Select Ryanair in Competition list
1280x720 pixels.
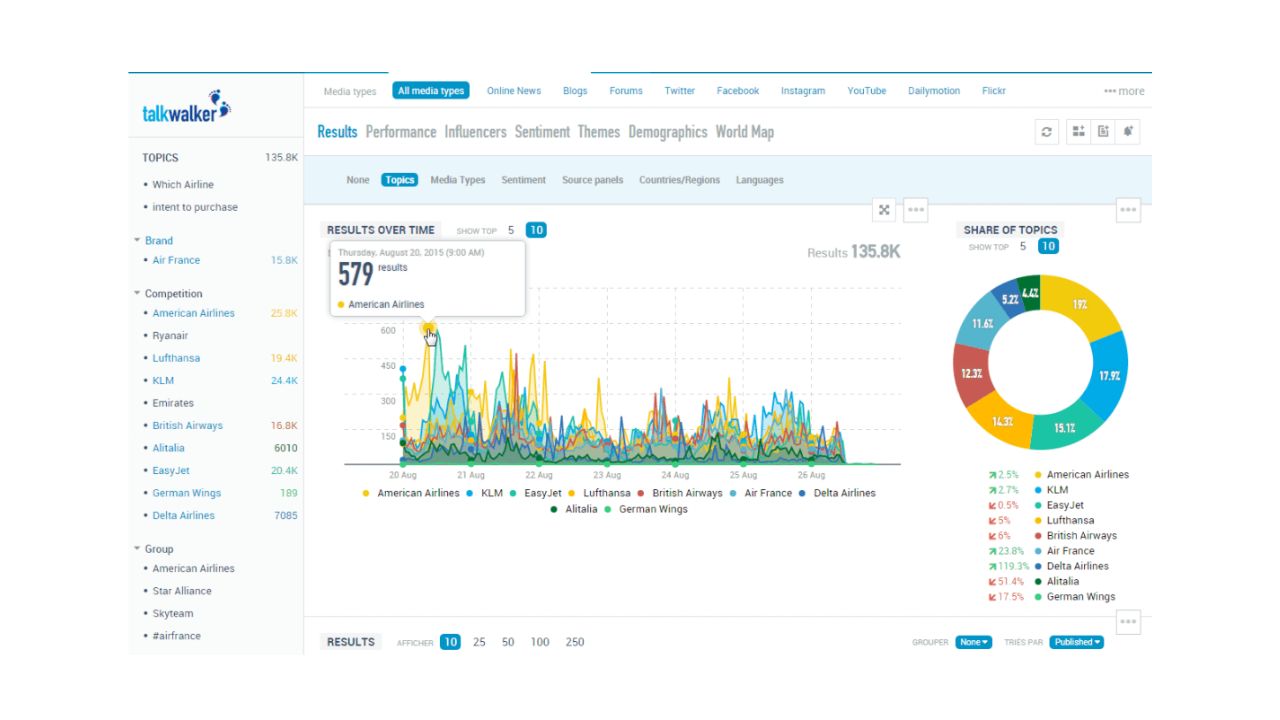[x=171, y=336]
